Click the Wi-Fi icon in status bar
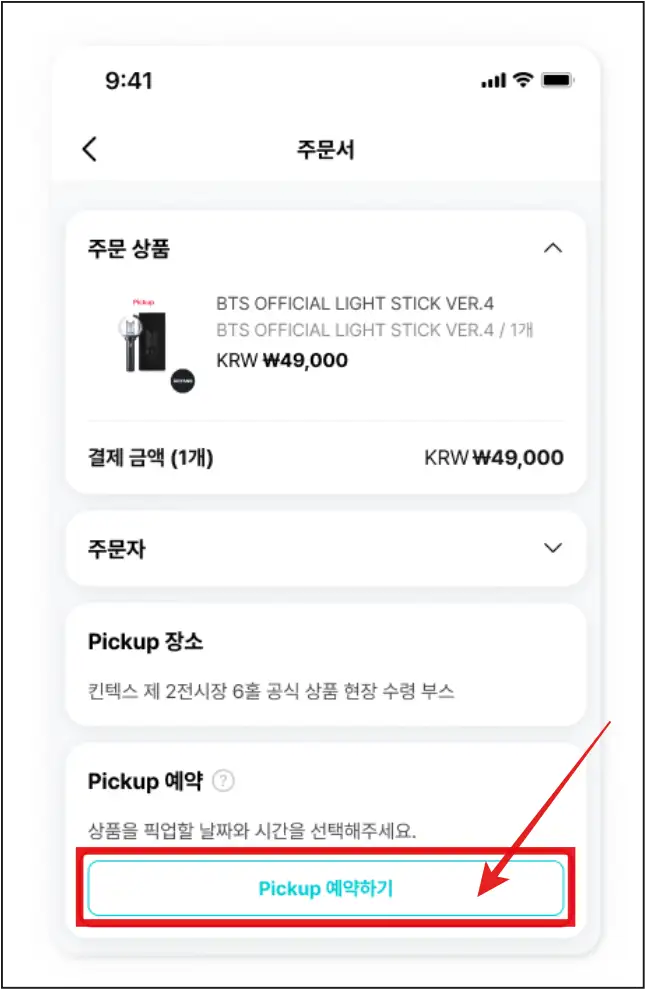646x990 pixels. [523, 81]
